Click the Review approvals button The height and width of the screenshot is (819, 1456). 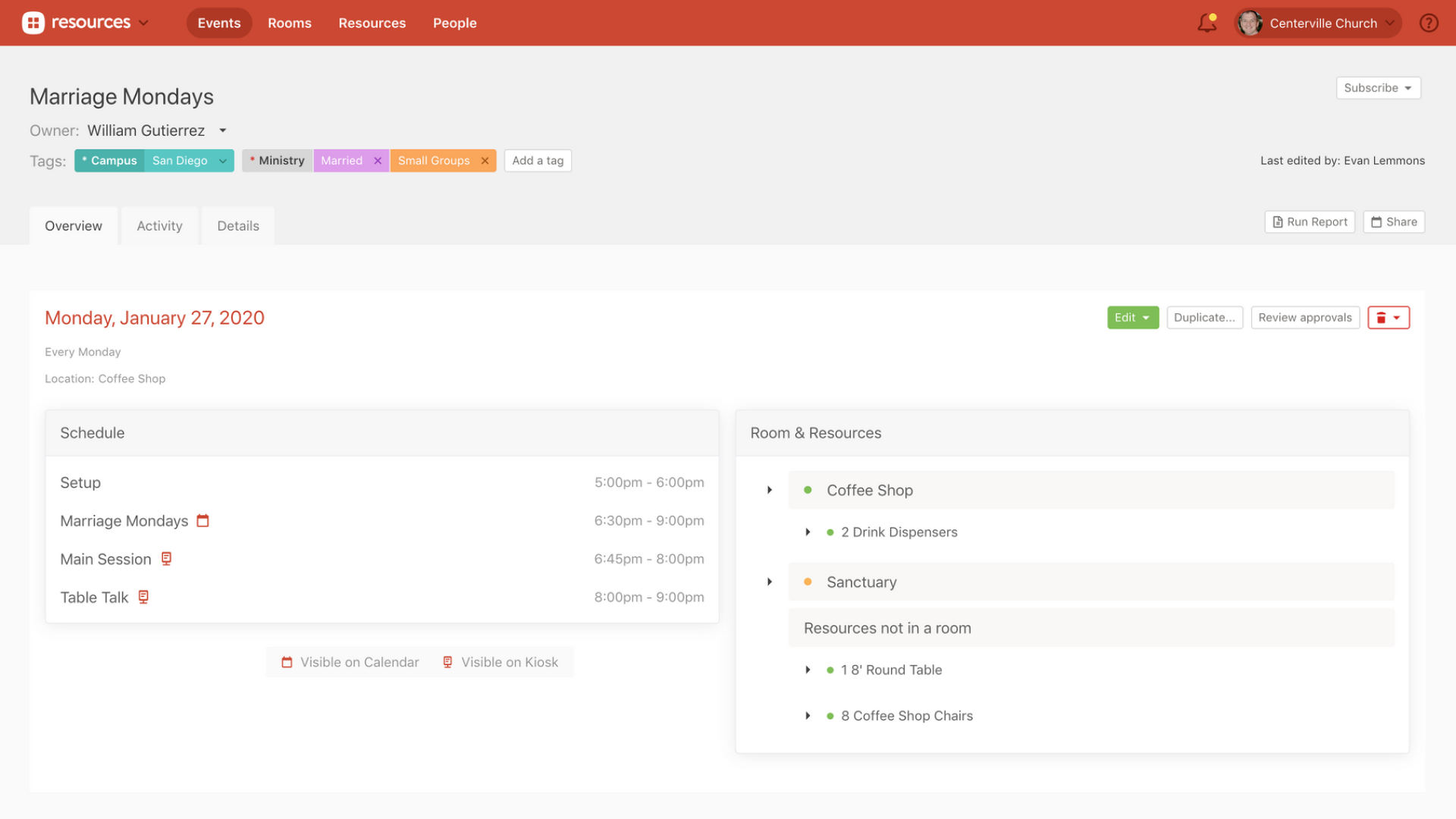(x=1305, y=317)
